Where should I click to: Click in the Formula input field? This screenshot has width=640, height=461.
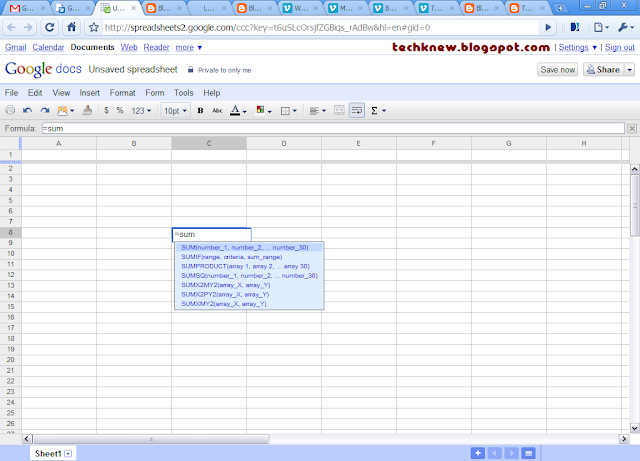click(x=333, y=128)
